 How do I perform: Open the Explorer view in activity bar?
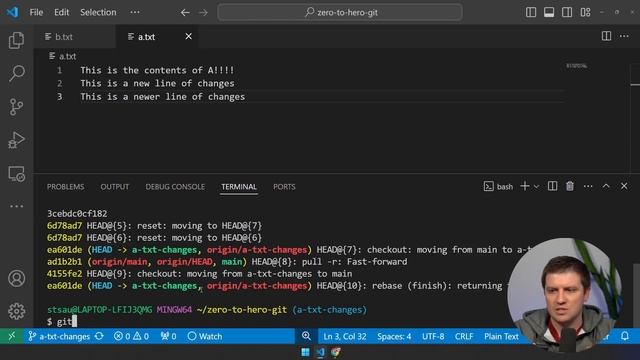coord(16,40)
